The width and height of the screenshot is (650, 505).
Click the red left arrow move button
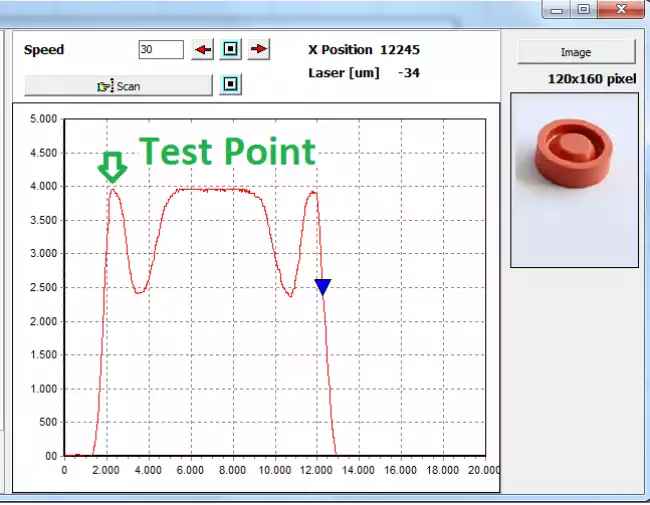(x=203, y=50)
